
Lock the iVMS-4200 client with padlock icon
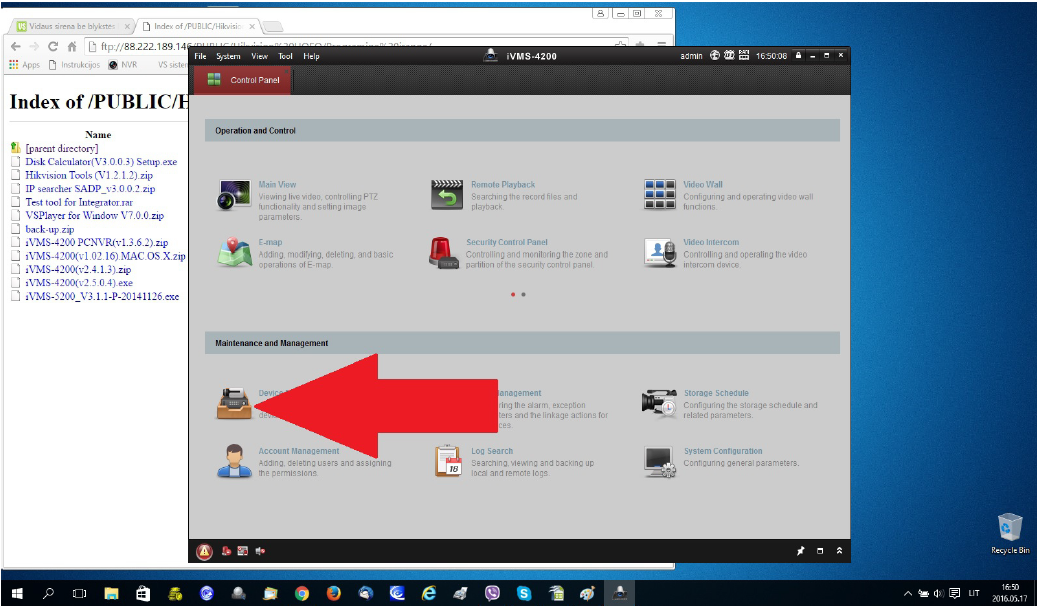pos(798,56)
